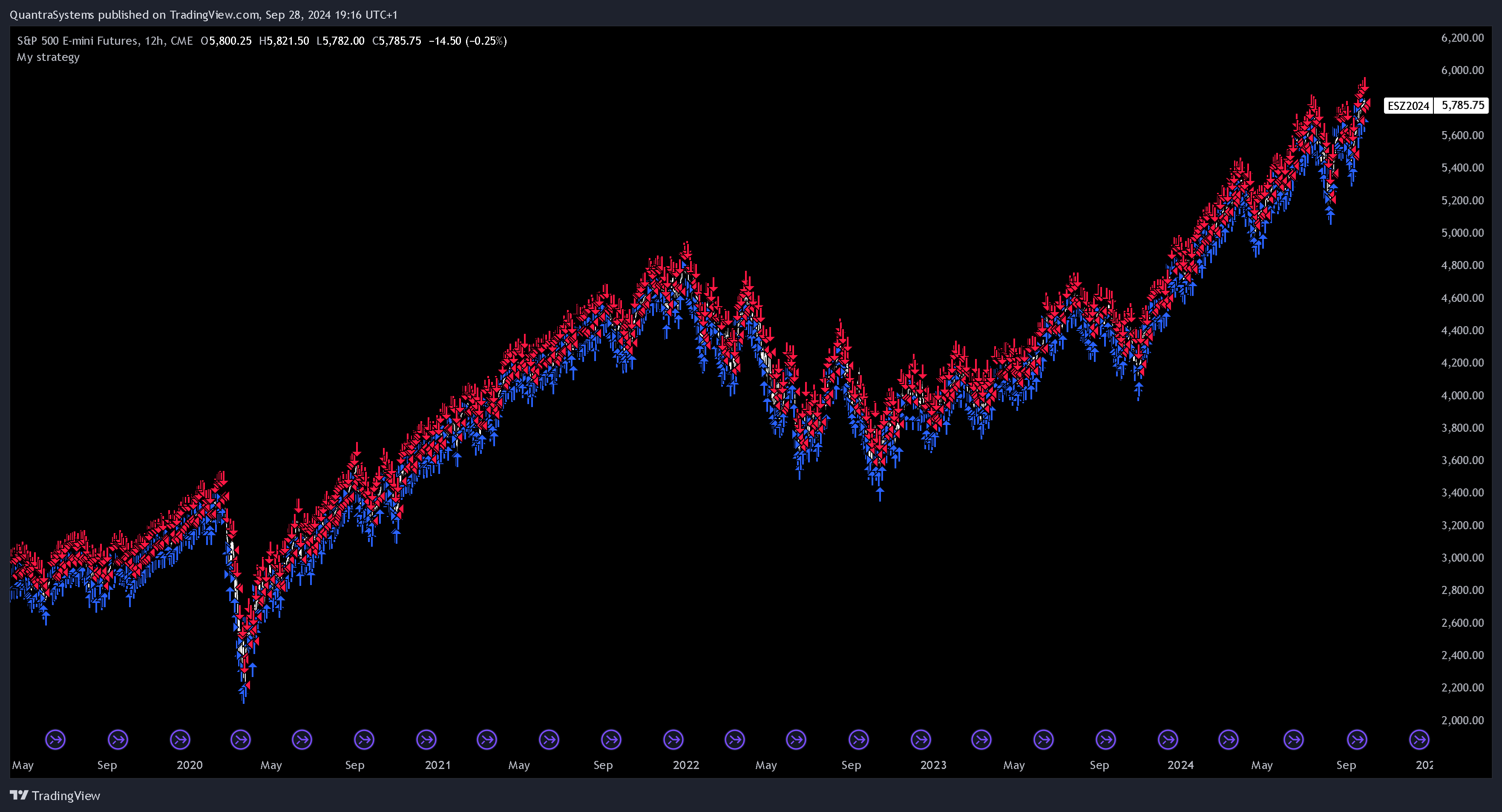Click the ESZ2024 symbol label on the price axis
Image resolution: width=1502 pixels, height=812 pixels.
coord(1408,106)
